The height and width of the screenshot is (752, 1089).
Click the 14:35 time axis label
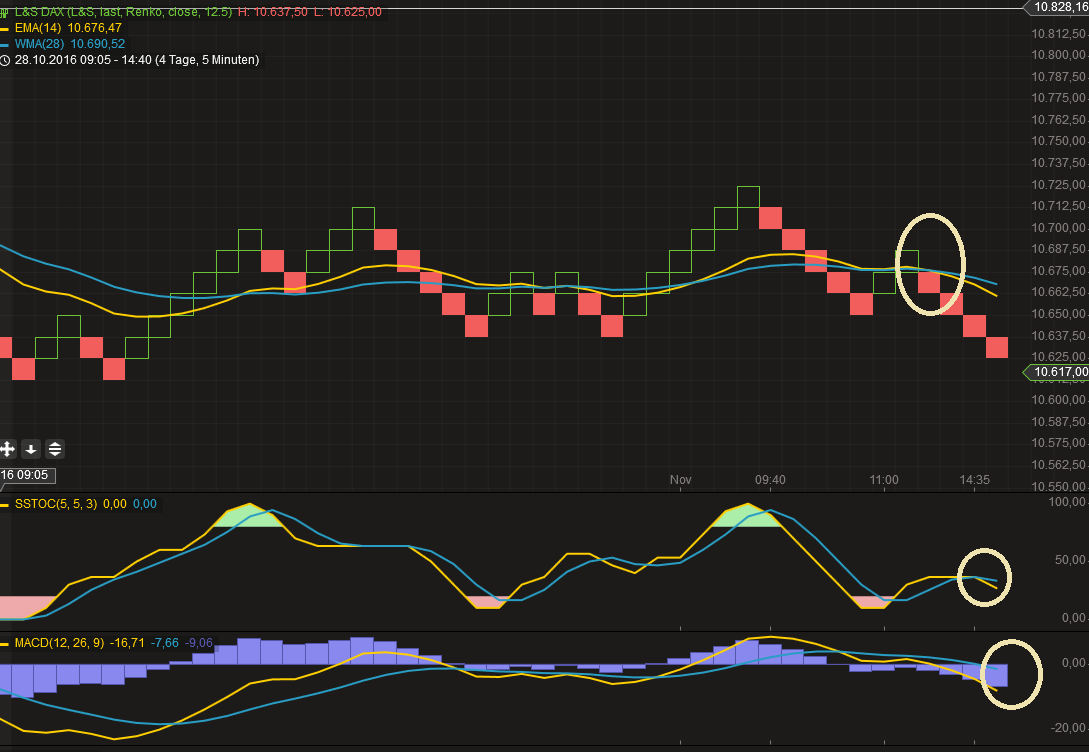pos(973,480)
